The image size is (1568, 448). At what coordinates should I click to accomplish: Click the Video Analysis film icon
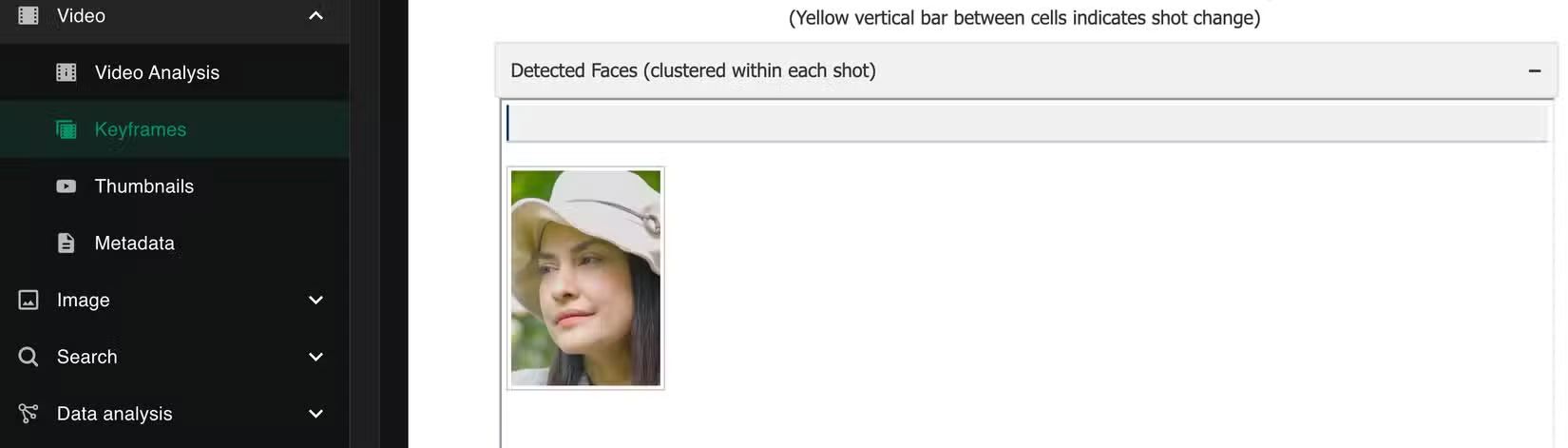point(67,72)
